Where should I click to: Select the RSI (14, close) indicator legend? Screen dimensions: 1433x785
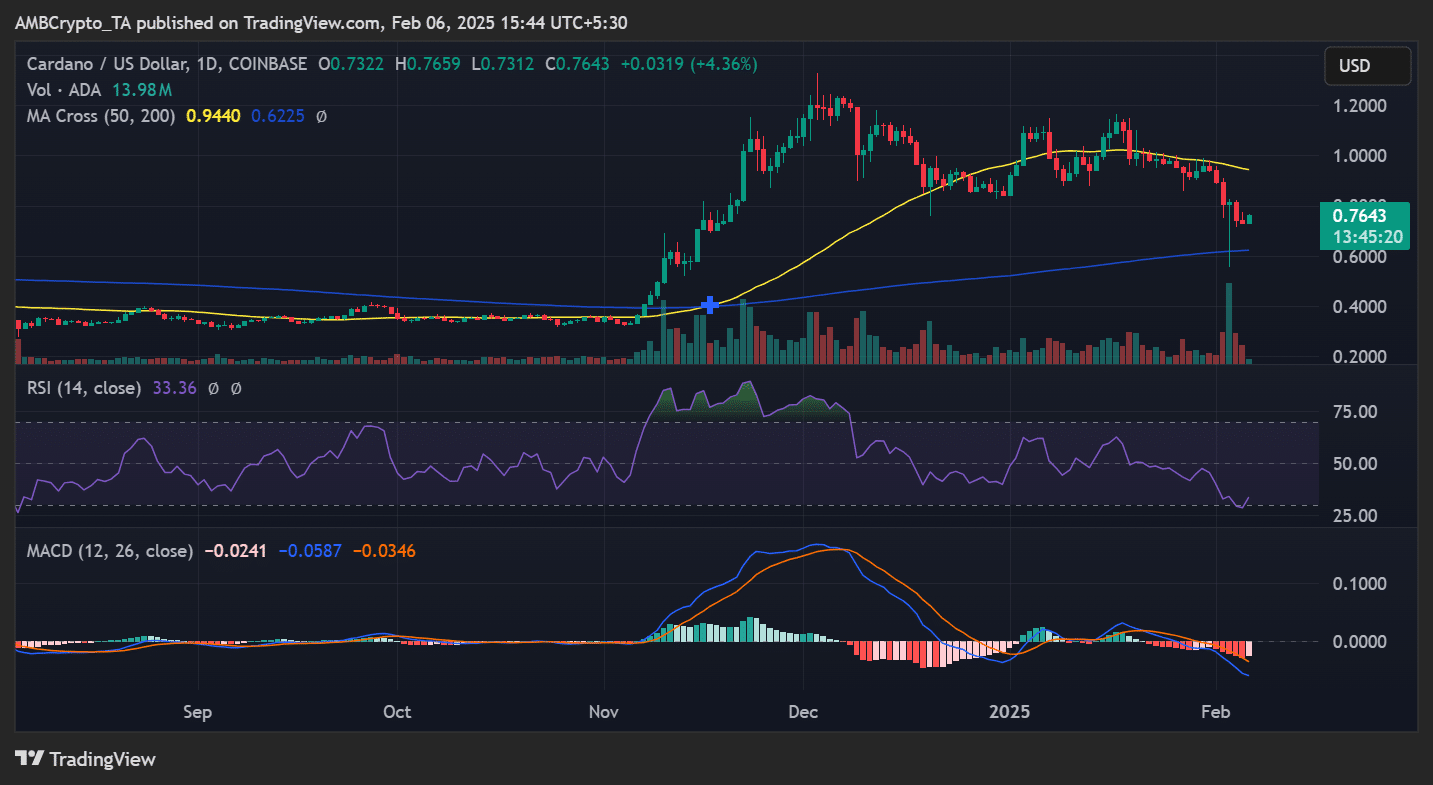pyautogui.click(x=83, y=387)
